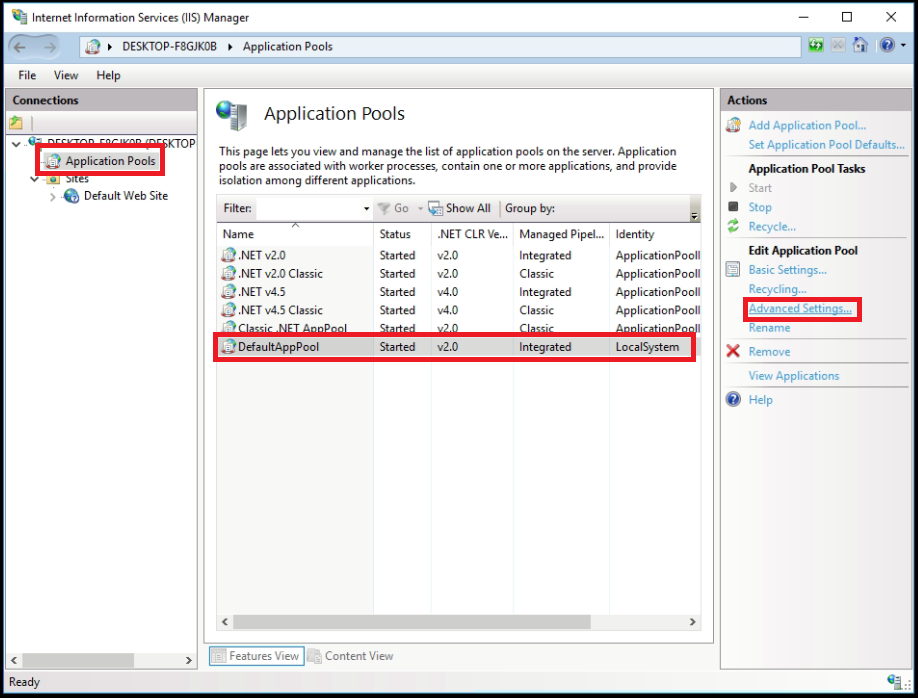Image resolution: width=918 pixels, height=698 pixels.
Task: Click Set Application Pool Defaults link
Action: point(826,145)
